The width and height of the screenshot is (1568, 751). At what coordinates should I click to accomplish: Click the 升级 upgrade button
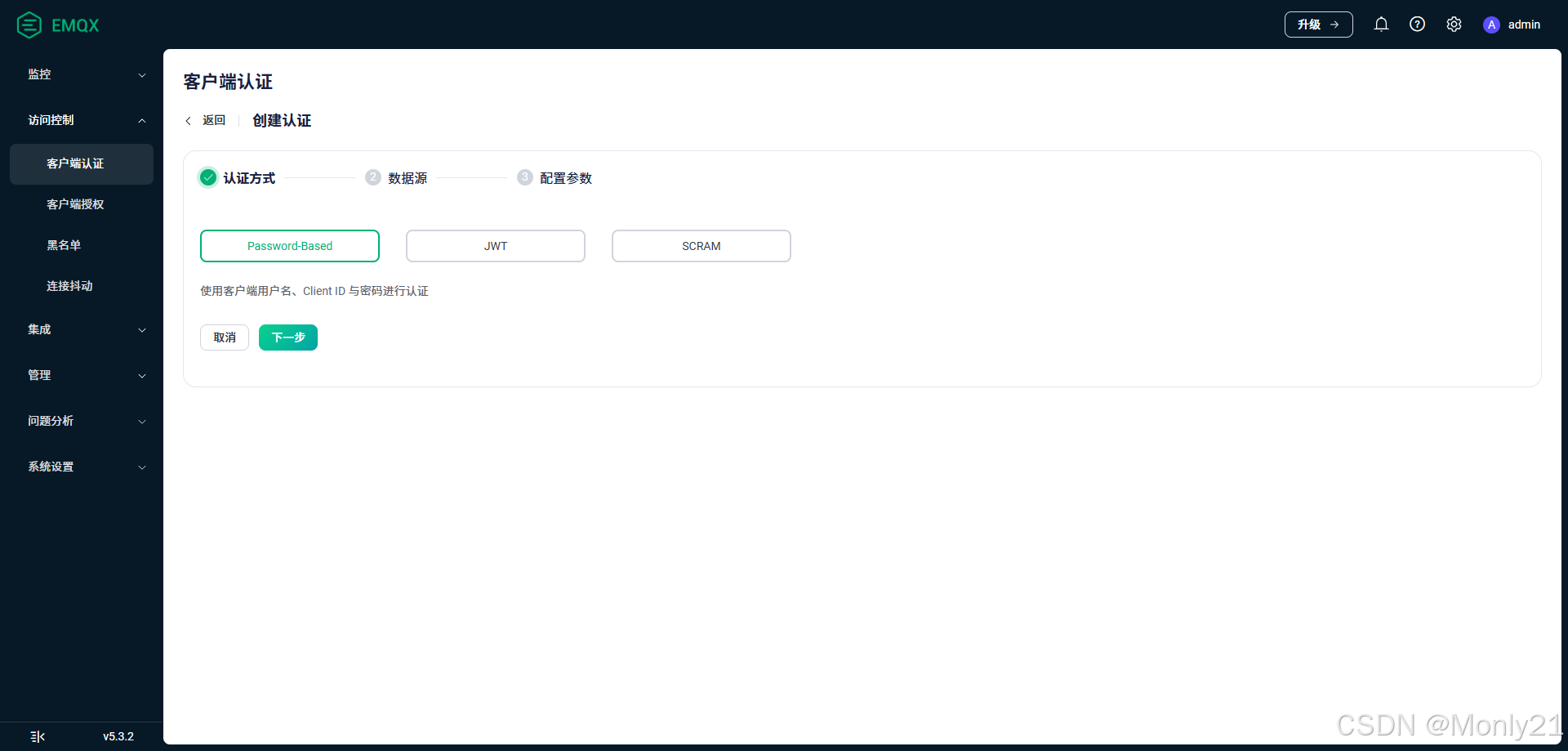point(1319,25)
